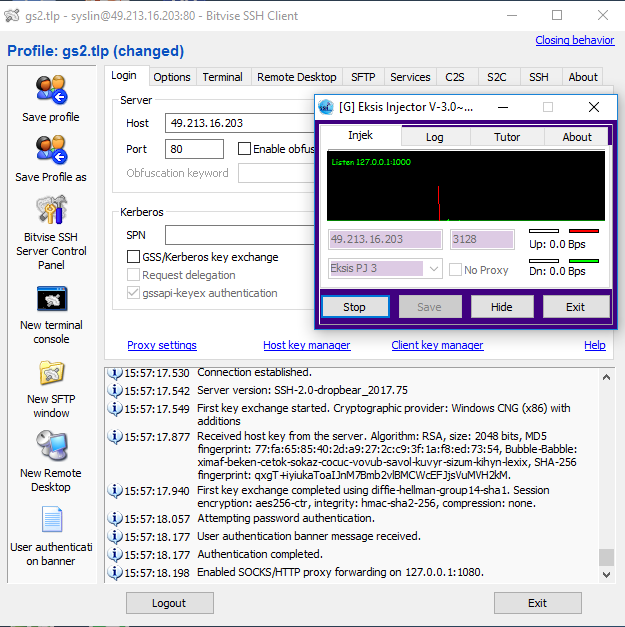Switch to the Options tab

click(172, 77)
